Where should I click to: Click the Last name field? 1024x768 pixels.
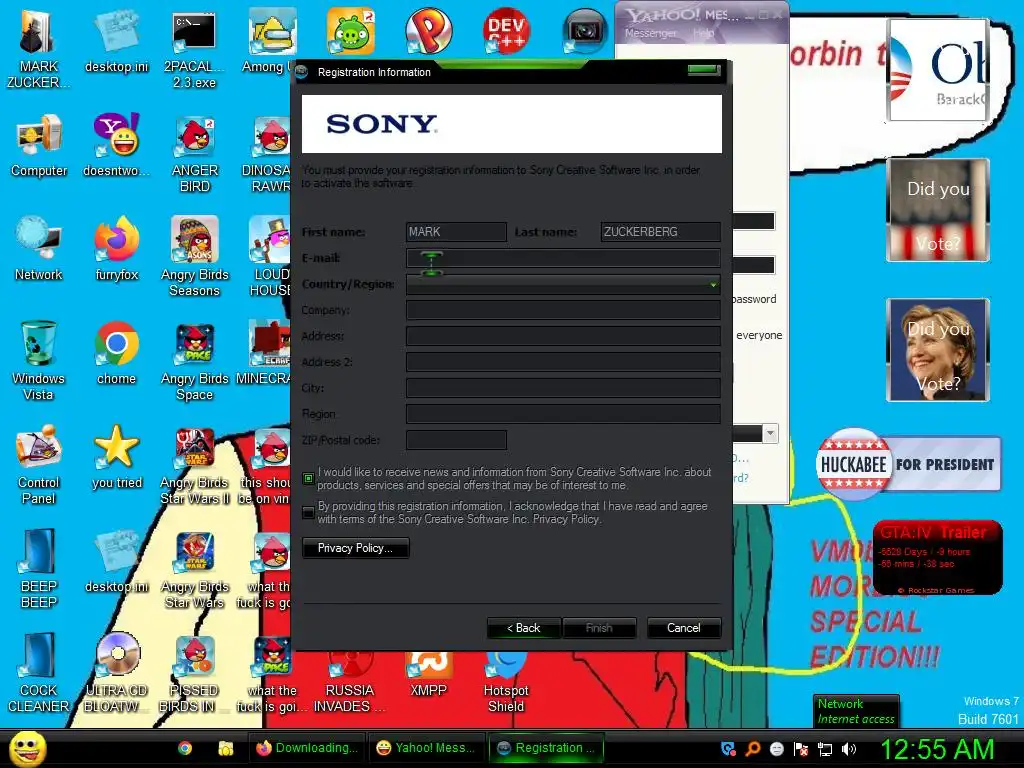tap(660, 232)
